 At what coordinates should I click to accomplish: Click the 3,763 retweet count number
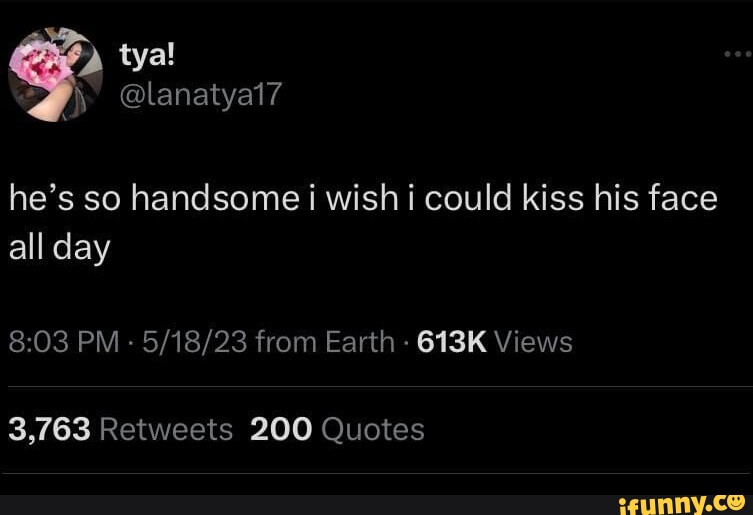[x=50, y=429]
